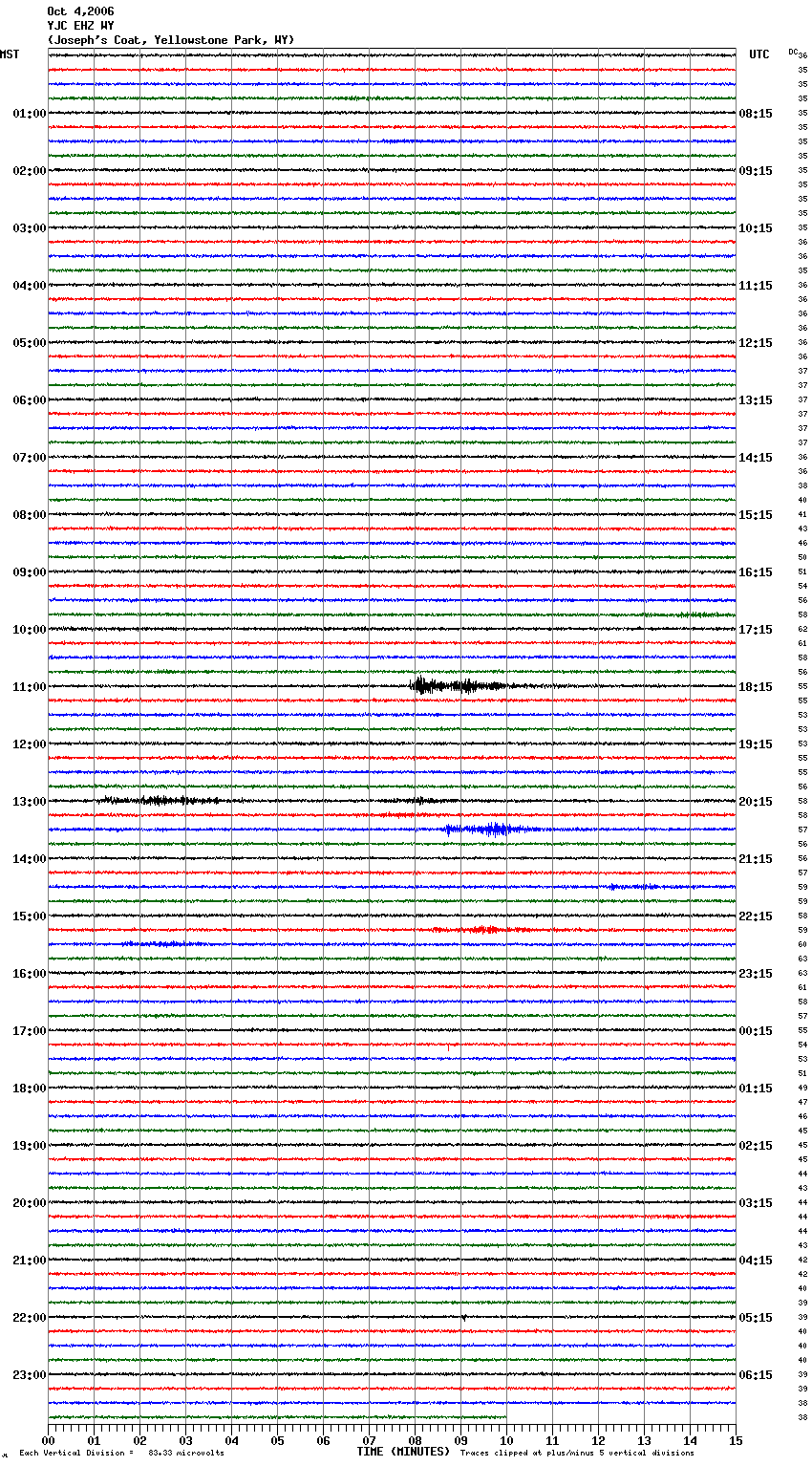Click the "23:00" MST hour label
Viewport: 812px width, 1466px height.
tap(30, 1375)
